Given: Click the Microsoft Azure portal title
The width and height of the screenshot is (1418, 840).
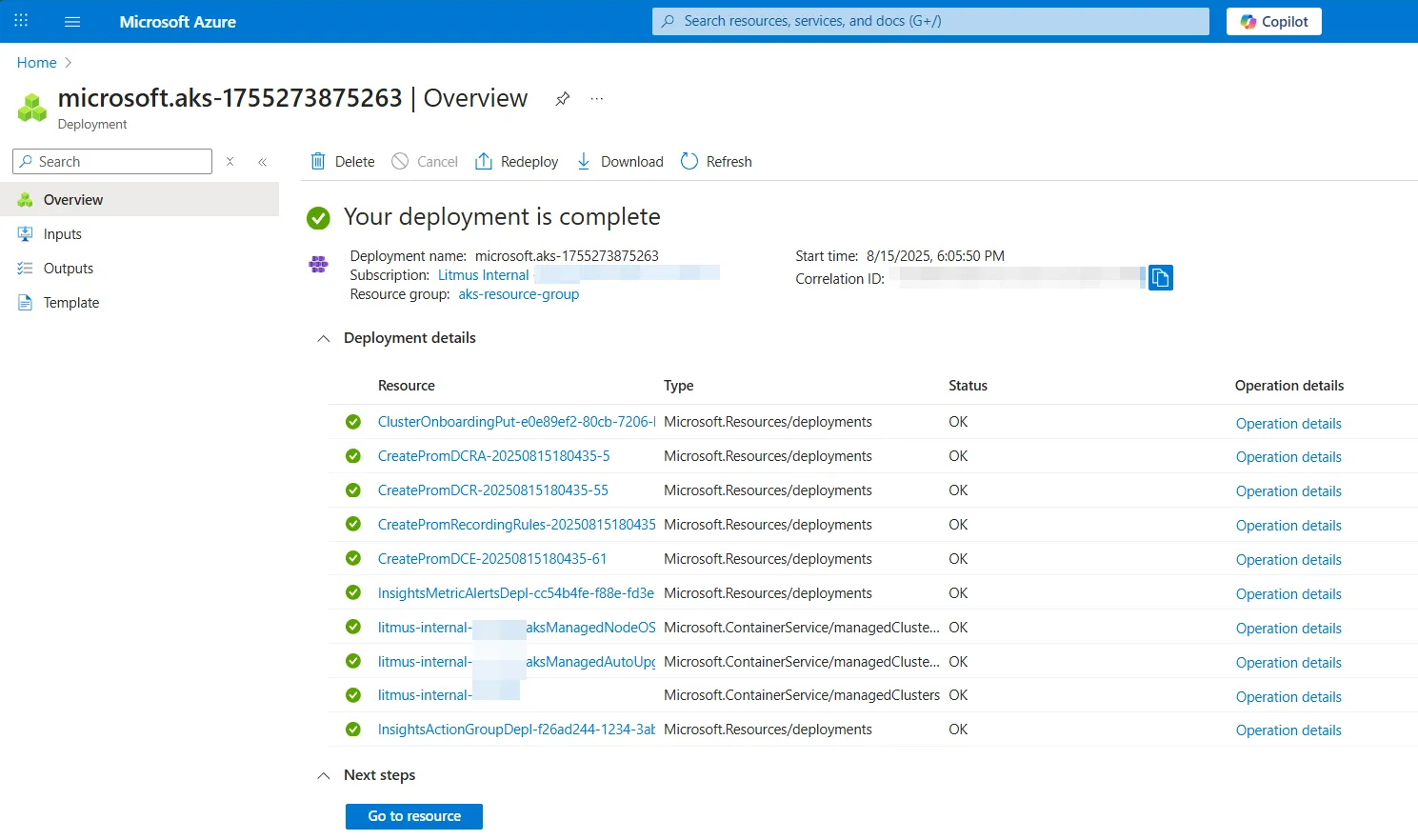Looking at the screenshot, I should (178, 22).
